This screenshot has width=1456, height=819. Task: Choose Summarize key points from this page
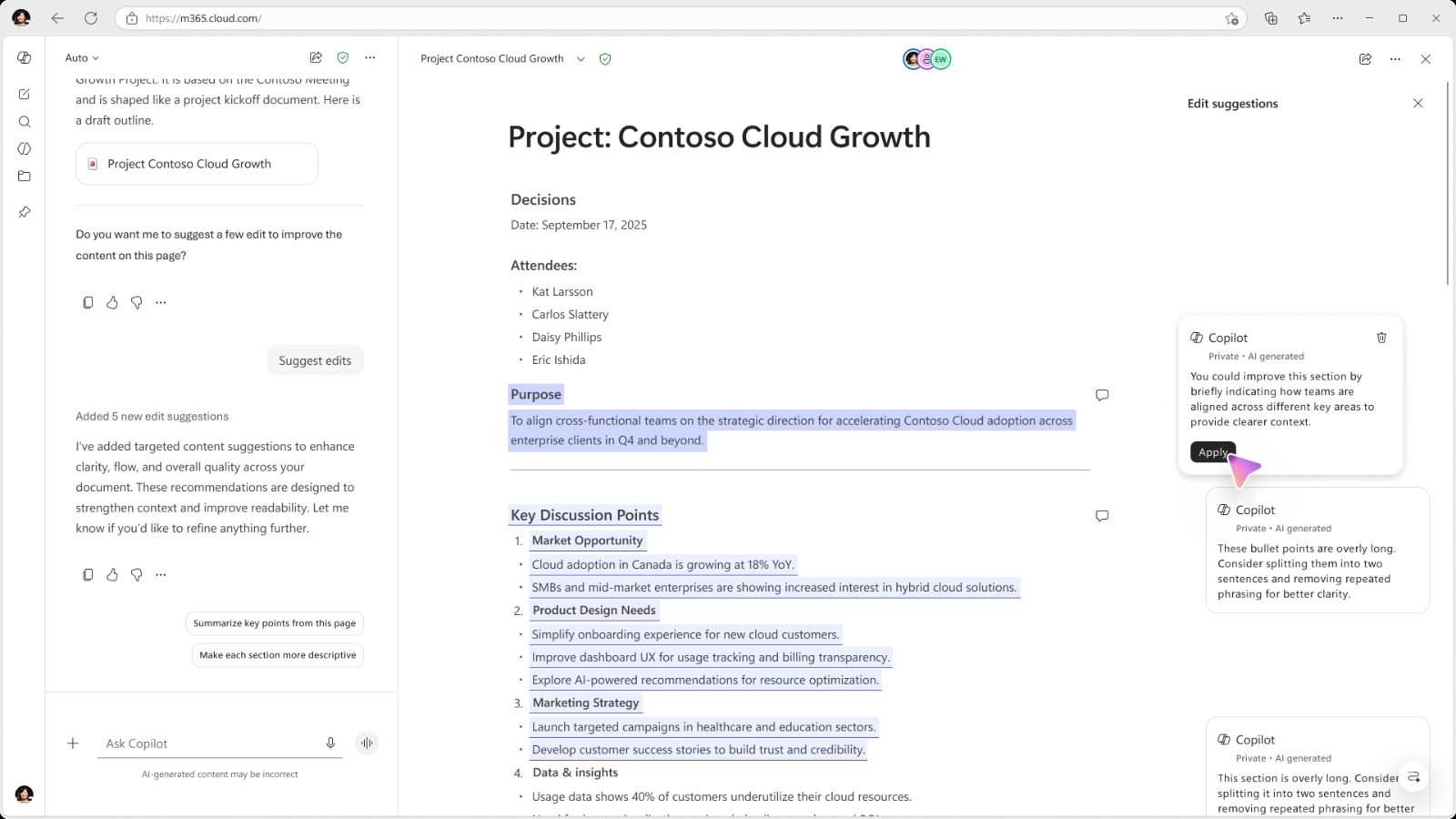(275, 623)
